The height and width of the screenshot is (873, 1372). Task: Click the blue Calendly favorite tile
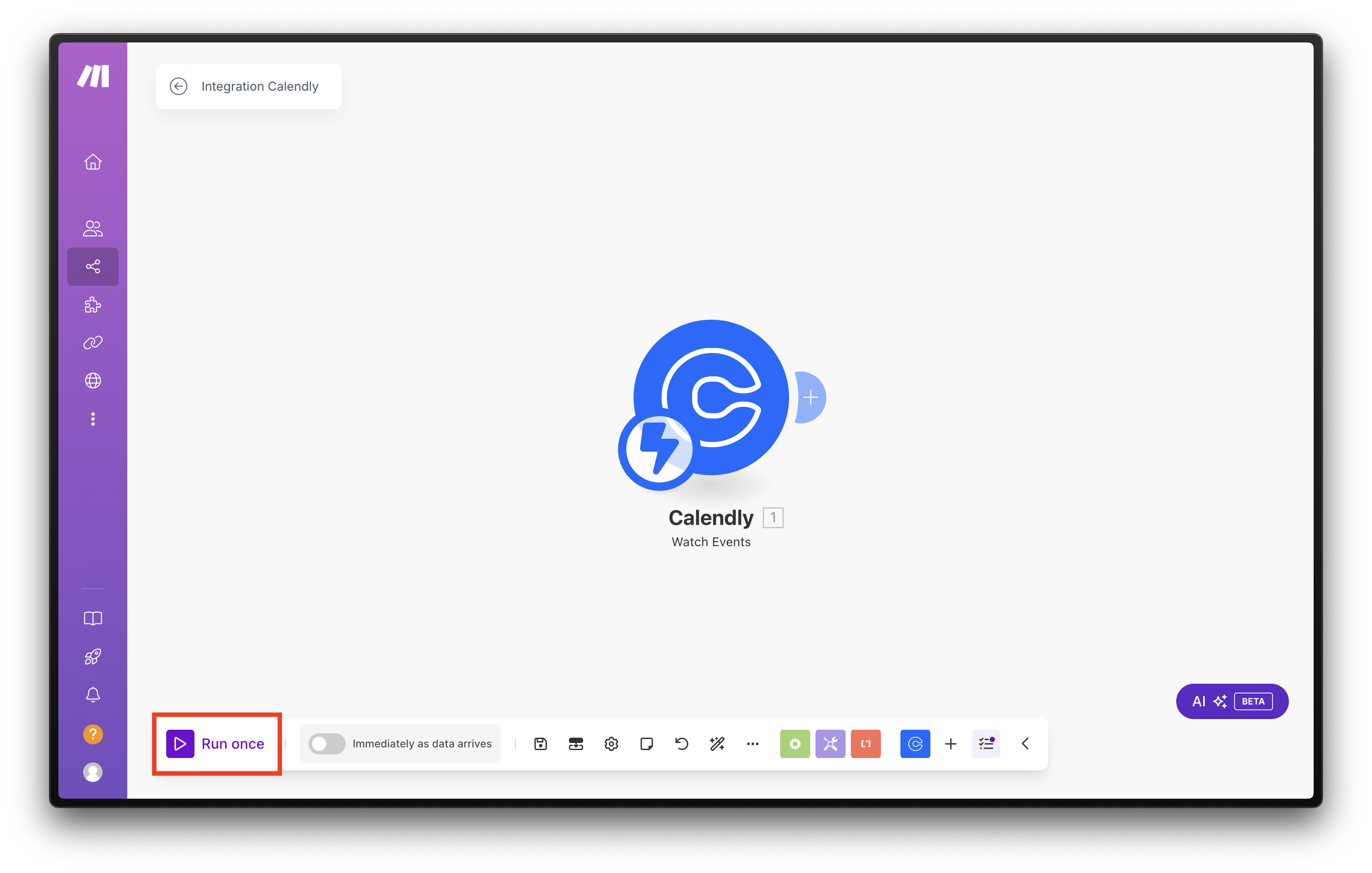(x=915, y=743)
